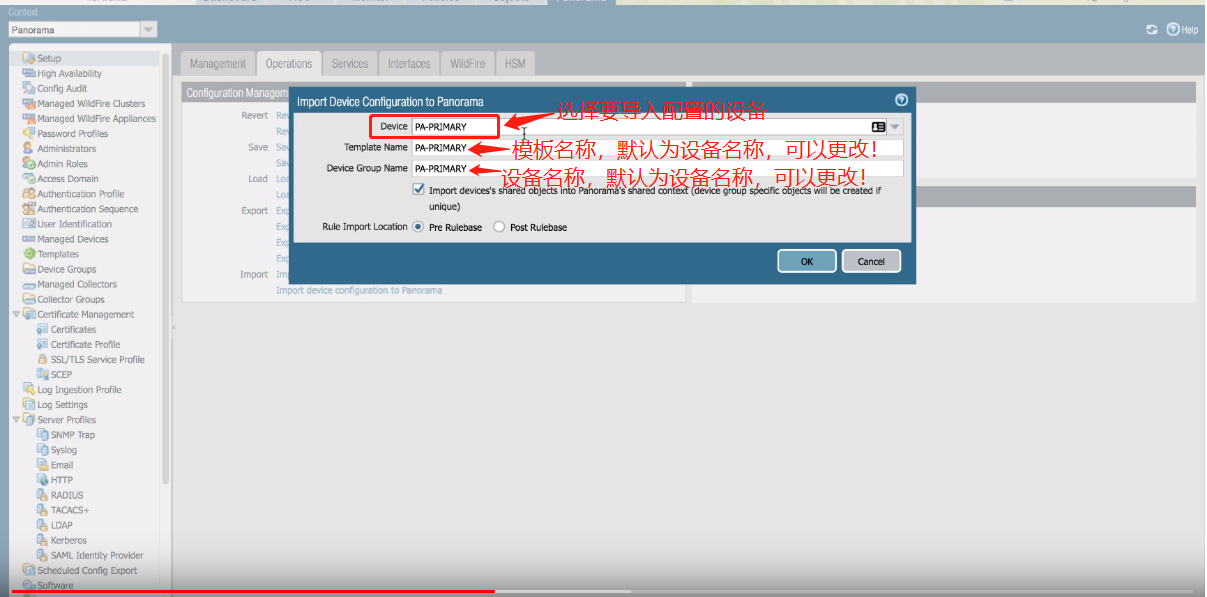Select the Pre Rulebase radio option

point(418,227)
